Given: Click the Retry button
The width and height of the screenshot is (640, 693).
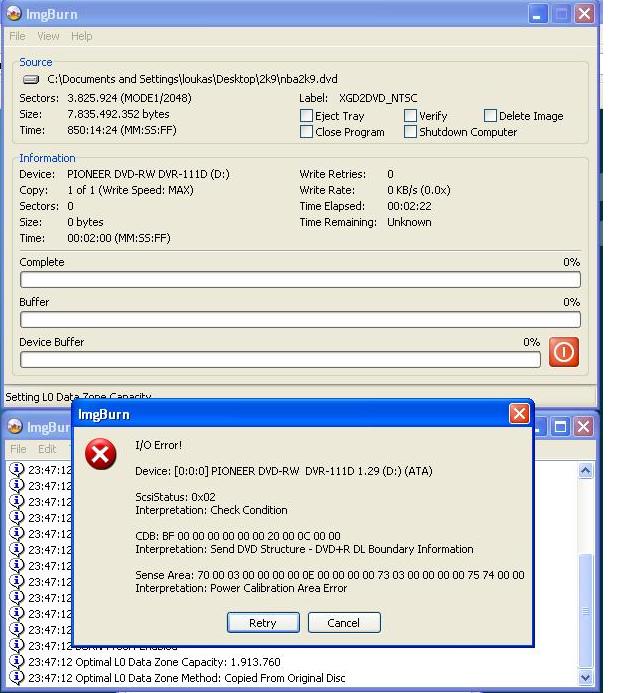Looking at the screenshot, I should click(x=263, y=623).
